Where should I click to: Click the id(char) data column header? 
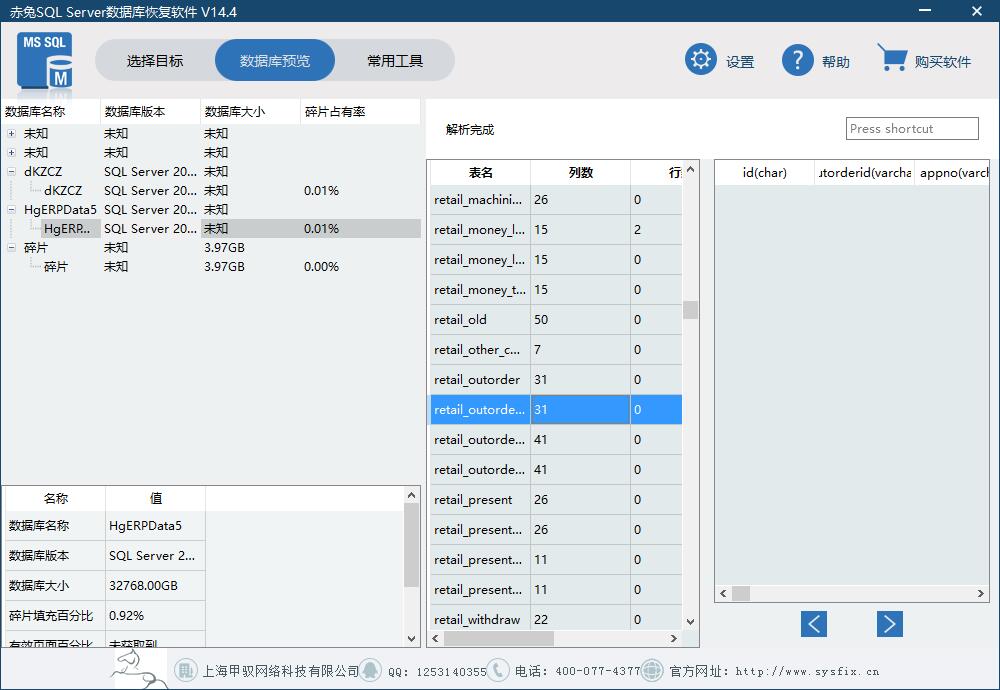point(765,173)
